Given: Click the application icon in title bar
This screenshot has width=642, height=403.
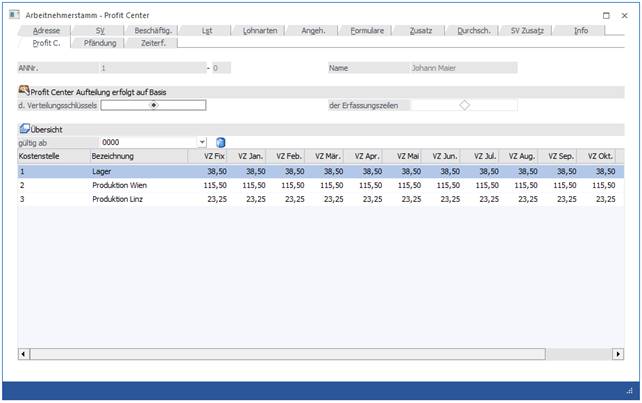Looking at the screenshot, I should 10,16.
